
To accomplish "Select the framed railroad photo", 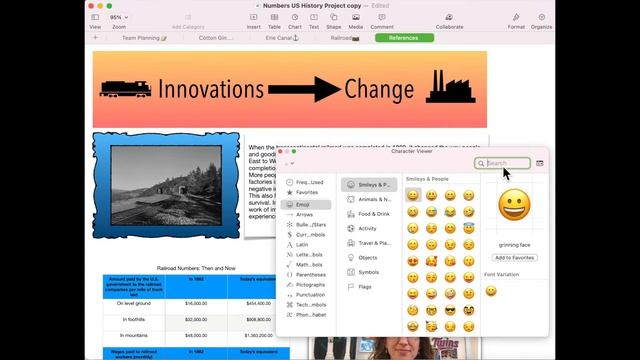I will (x=166, y=185).
